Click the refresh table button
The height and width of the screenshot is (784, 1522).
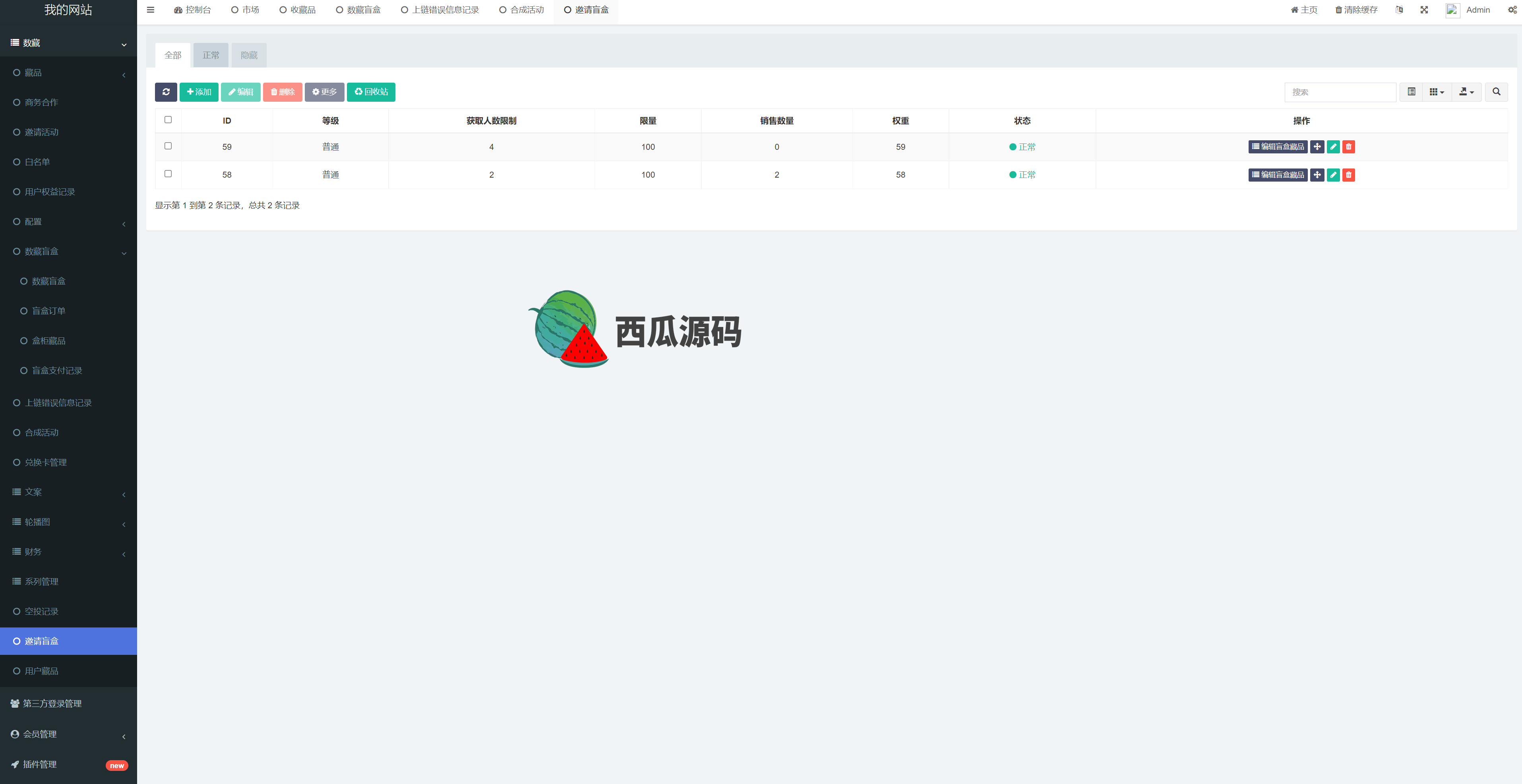[x=166, y=91]
